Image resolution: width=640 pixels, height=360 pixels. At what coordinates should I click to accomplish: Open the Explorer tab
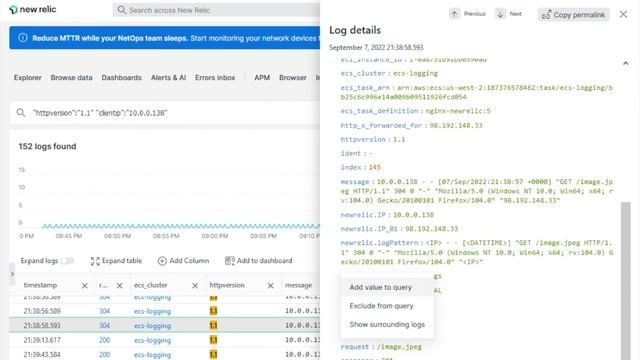click(27, 78)
